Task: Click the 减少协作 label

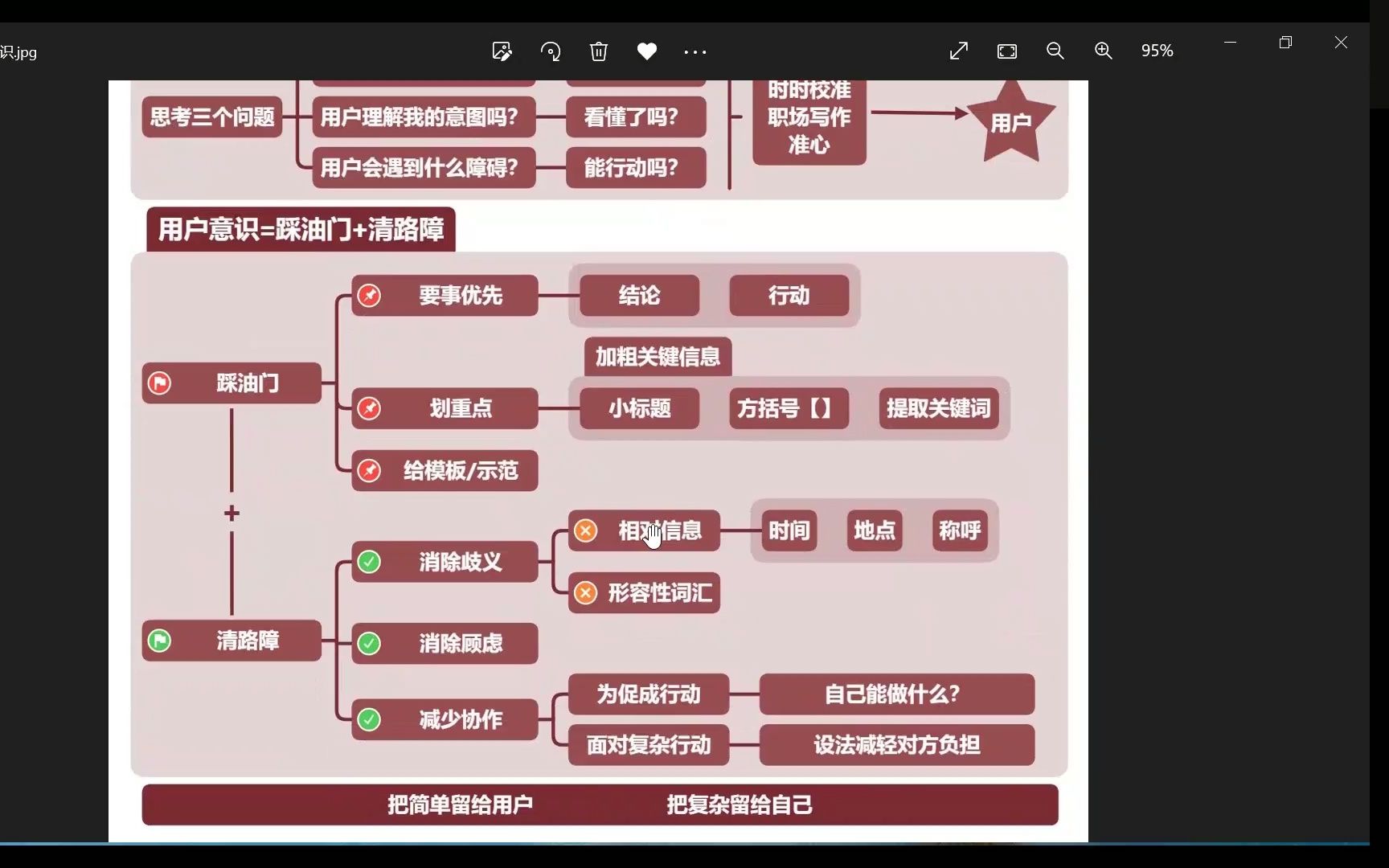Action: coord(461,719)
